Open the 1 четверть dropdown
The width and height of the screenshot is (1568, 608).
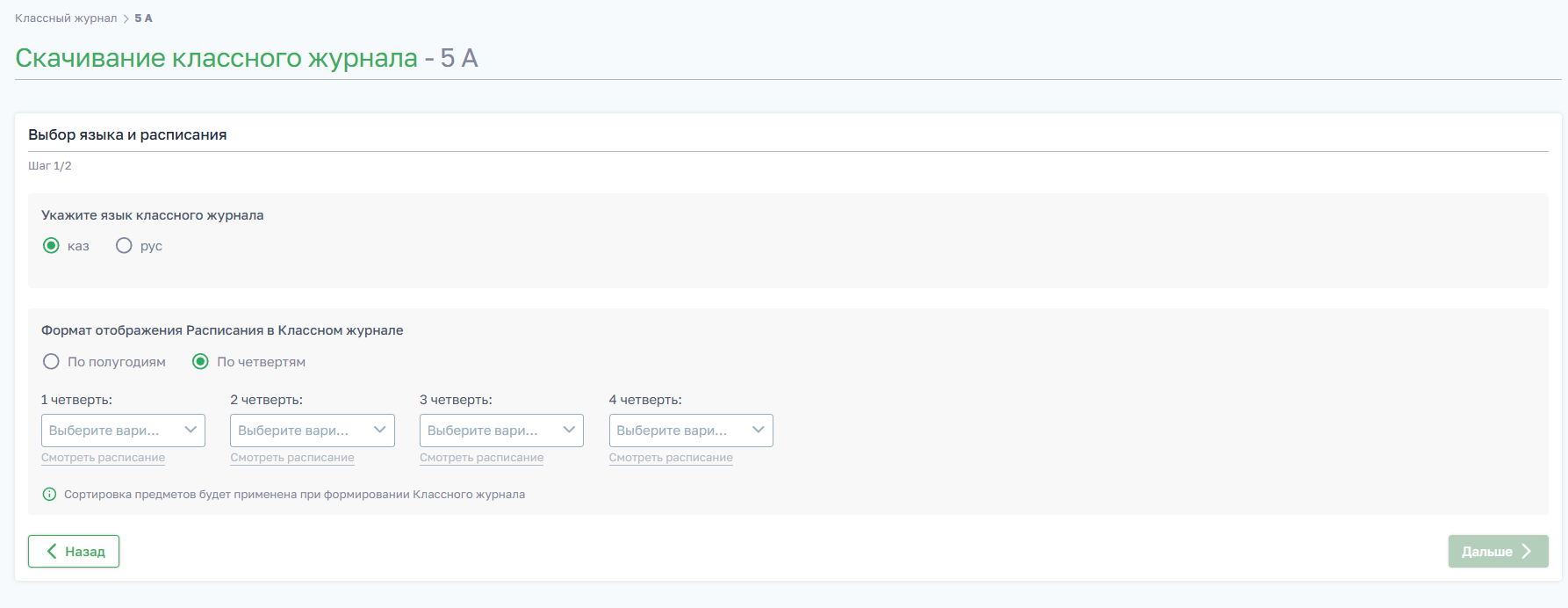123,431
